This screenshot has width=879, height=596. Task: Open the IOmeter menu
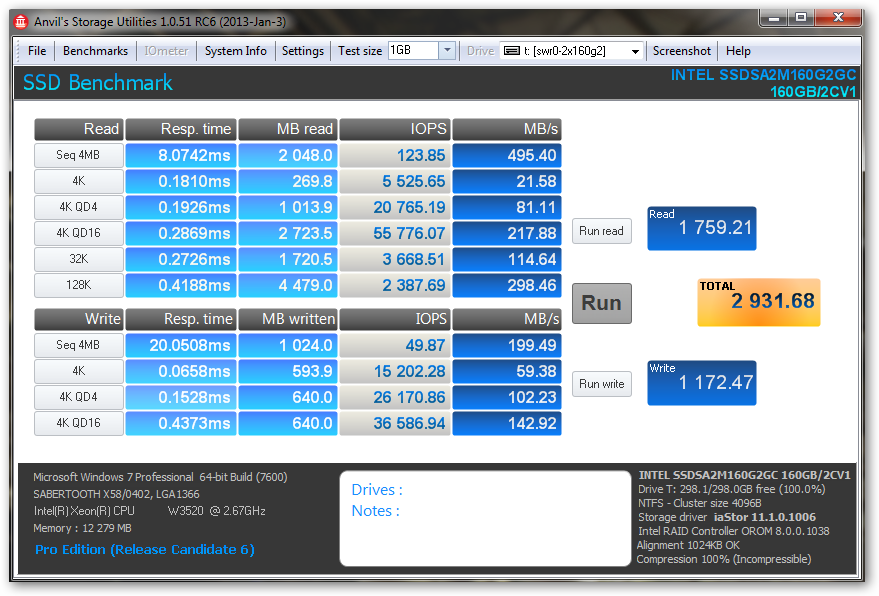point(166,51)
